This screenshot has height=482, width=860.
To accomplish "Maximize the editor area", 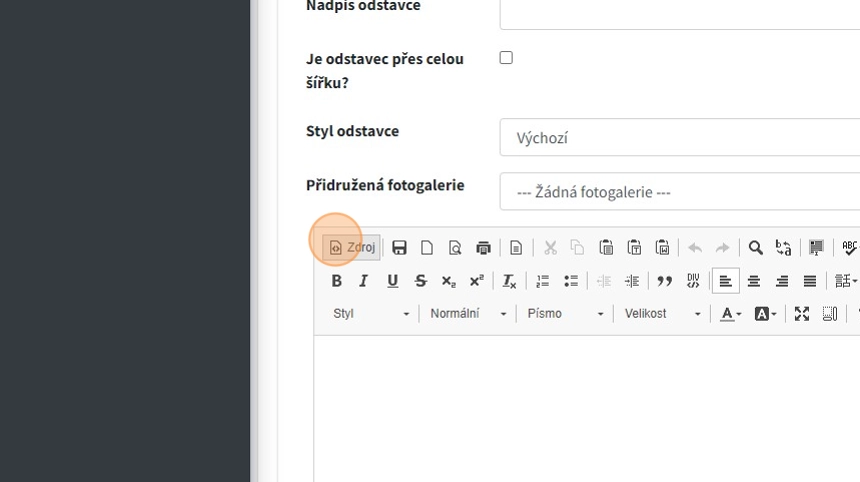I will [801, 313].
